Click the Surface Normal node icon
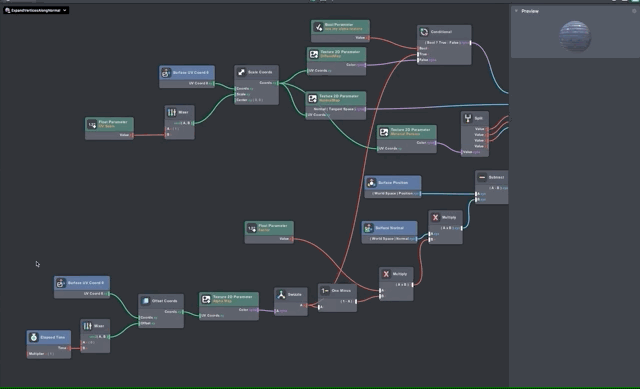Screen dimensions: 640x389 click(x=368, y=228)
